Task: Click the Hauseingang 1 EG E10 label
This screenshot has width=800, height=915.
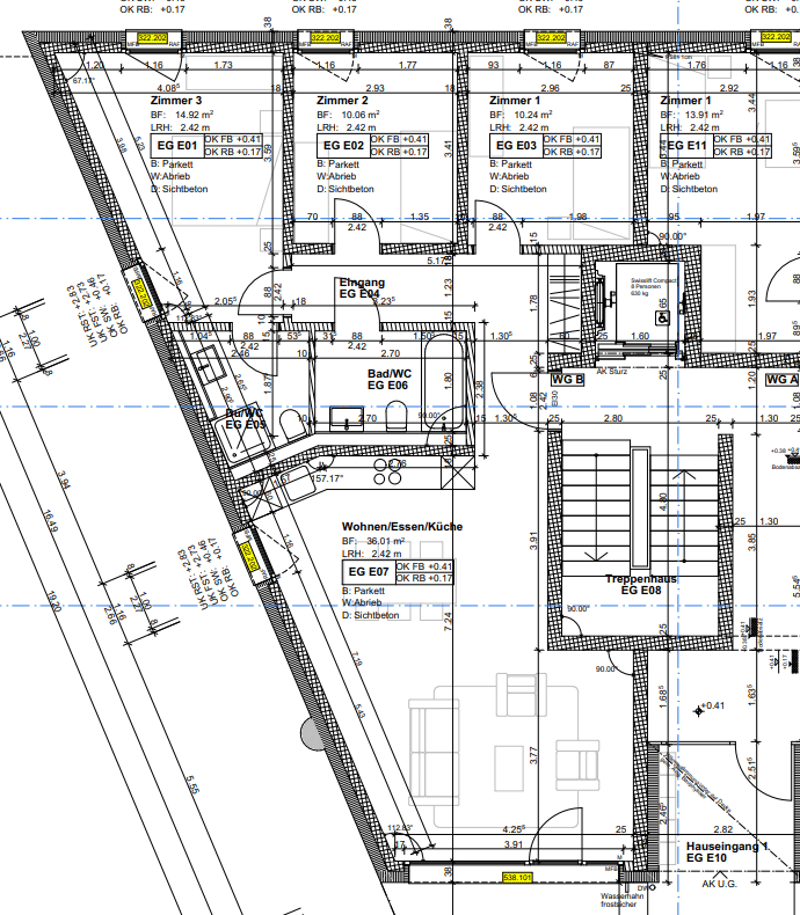Action: click(x=728, y=852)
